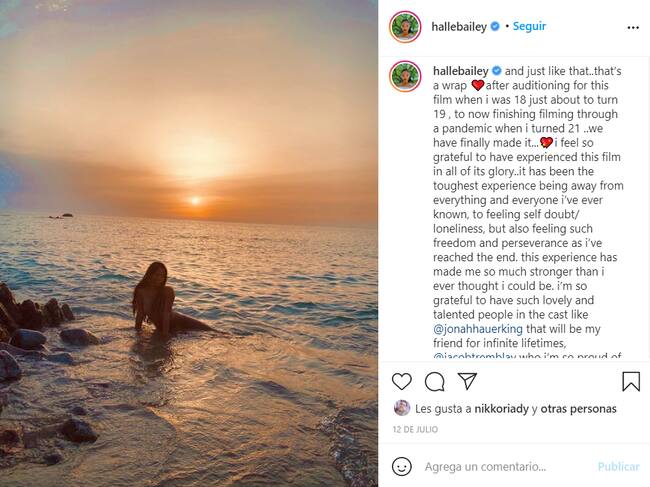Image resolution: width=650 pixels, height=487 pixels.
Task: Click the 12 DE JULIO date
Action: point(417,430)
